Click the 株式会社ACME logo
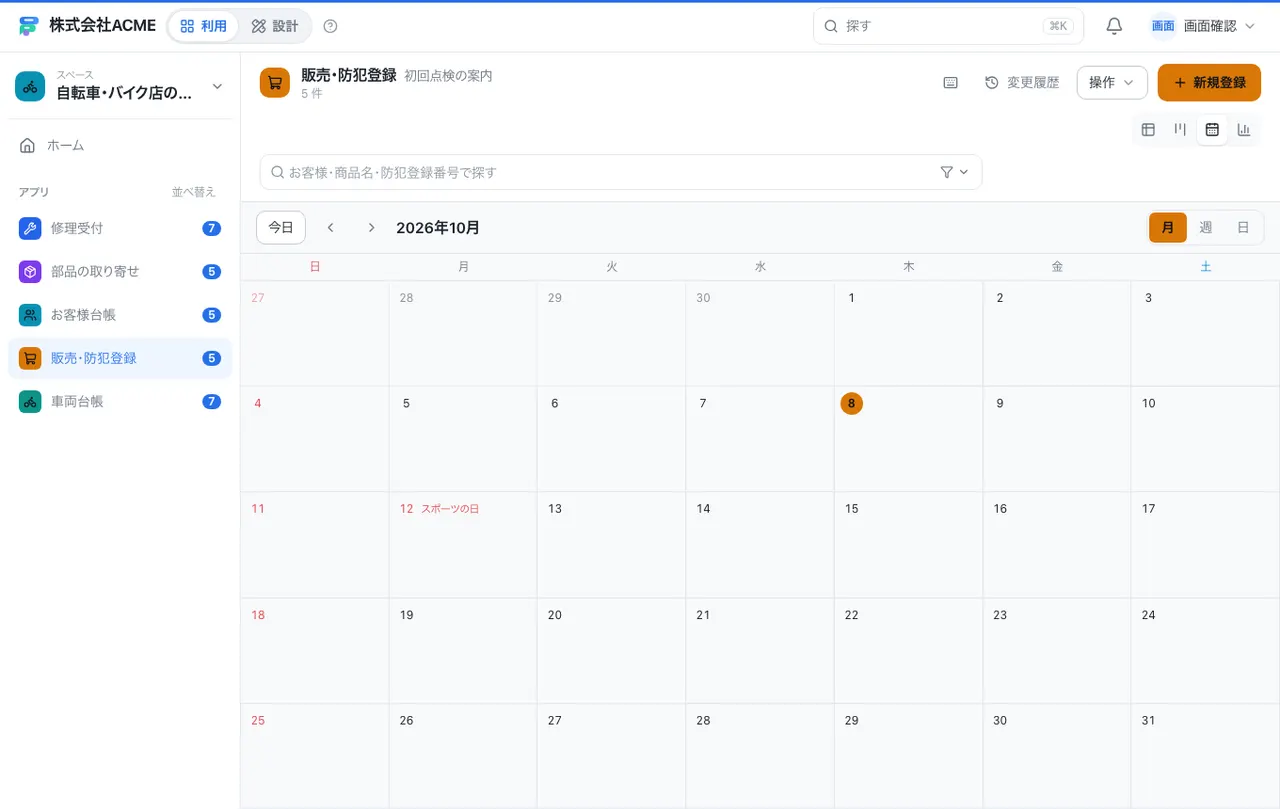 (x=29, y=26)
